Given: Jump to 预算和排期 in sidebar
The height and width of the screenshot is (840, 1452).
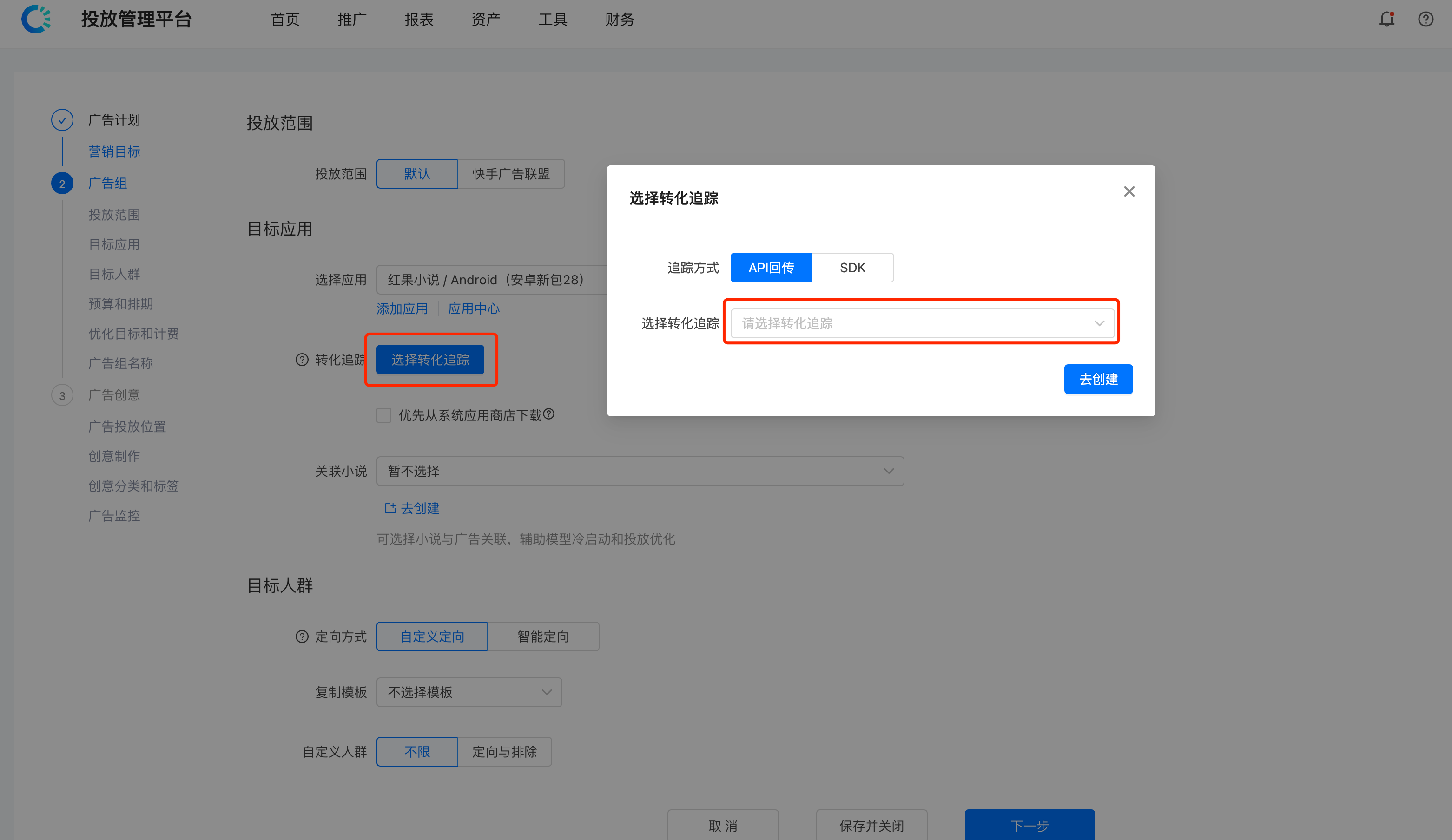Looking at the screenshot, I should point(120,304).
